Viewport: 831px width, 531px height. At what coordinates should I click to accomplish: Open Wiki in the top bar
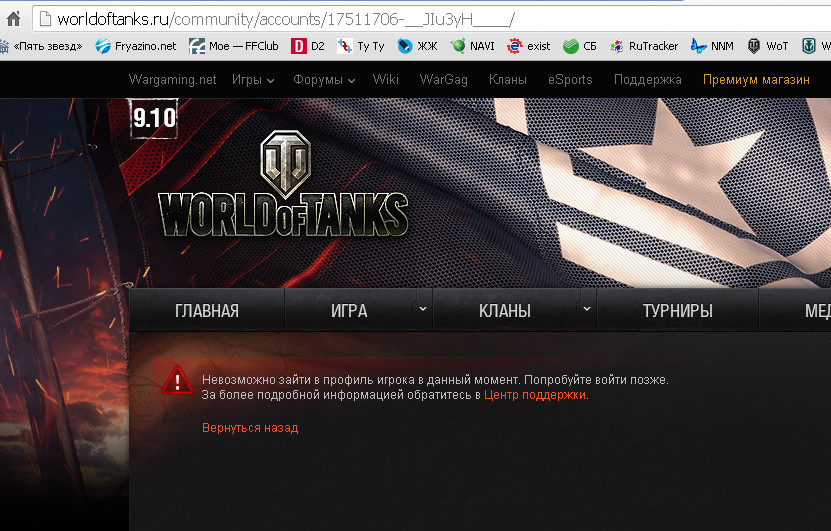[x=385, y=79]
